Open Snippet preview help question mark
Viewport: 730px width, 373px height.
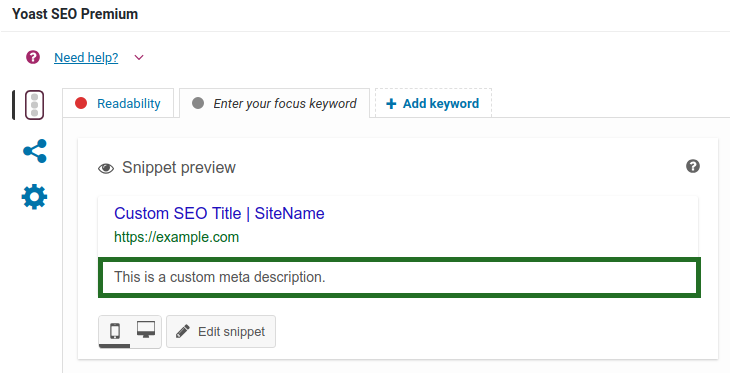693,166
